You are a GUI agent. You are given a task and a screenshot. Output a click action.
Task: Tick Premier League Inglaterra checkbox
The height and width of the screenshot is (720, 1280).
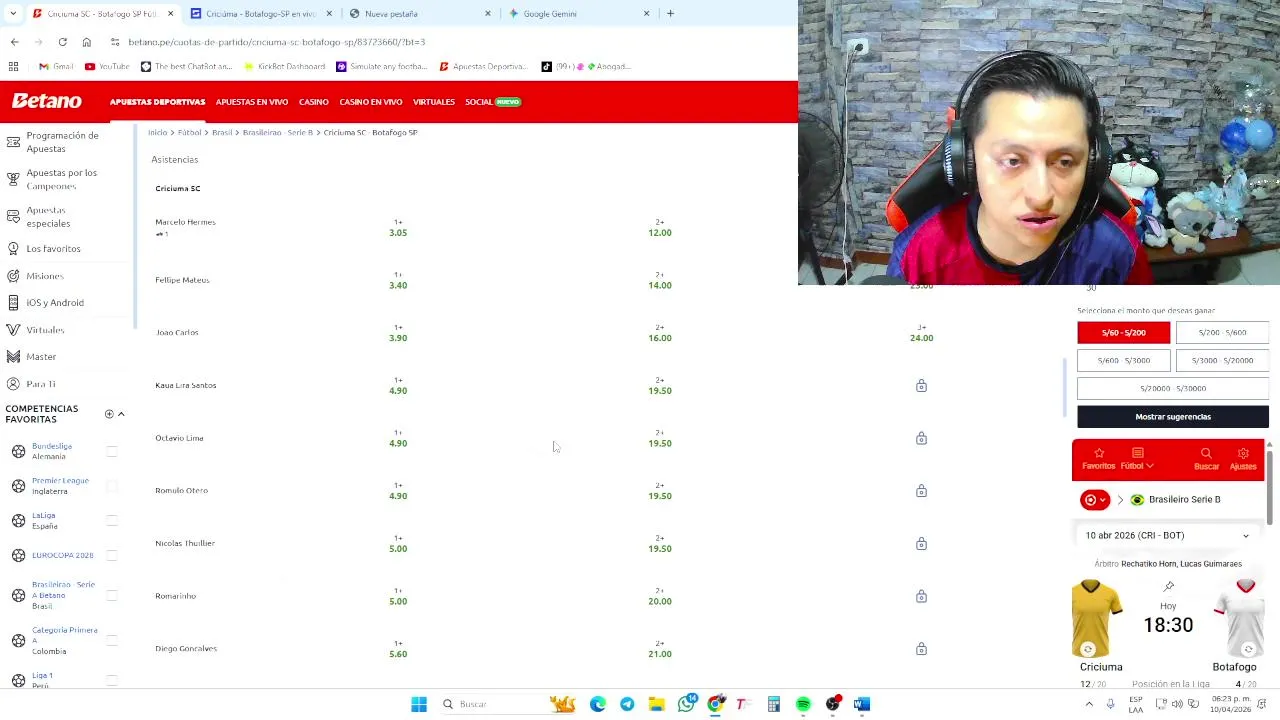(x=112, y=486)
